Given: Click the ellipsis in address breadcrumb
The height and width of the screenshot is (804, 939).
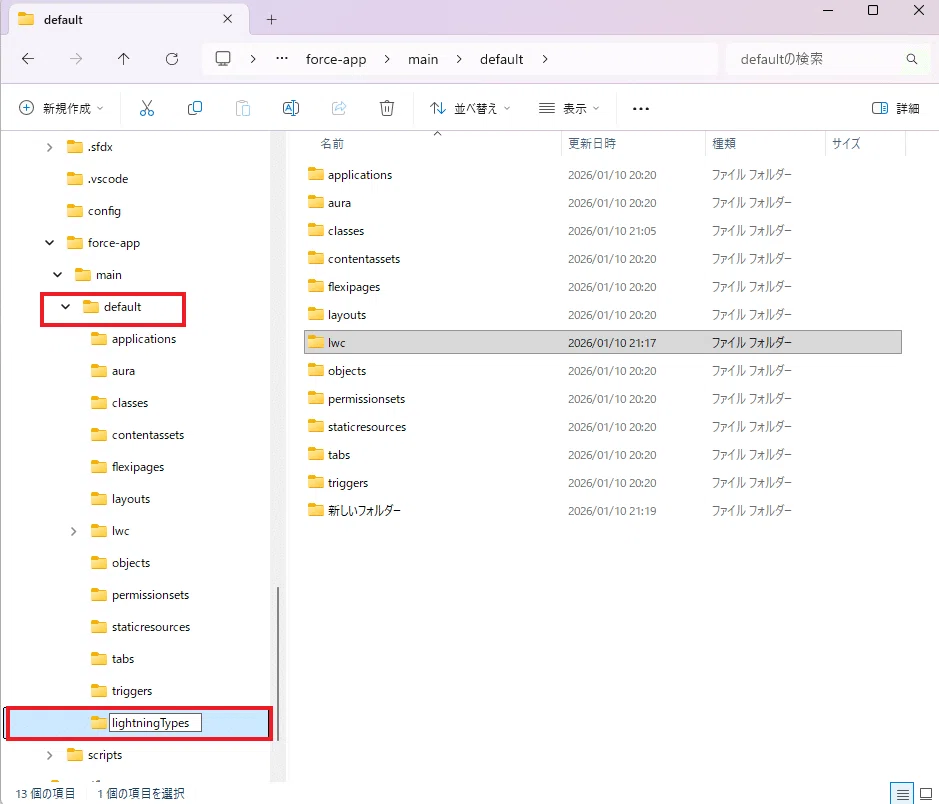Looking at the screenshot, I should pyautogui.click(x=281, y=58).
